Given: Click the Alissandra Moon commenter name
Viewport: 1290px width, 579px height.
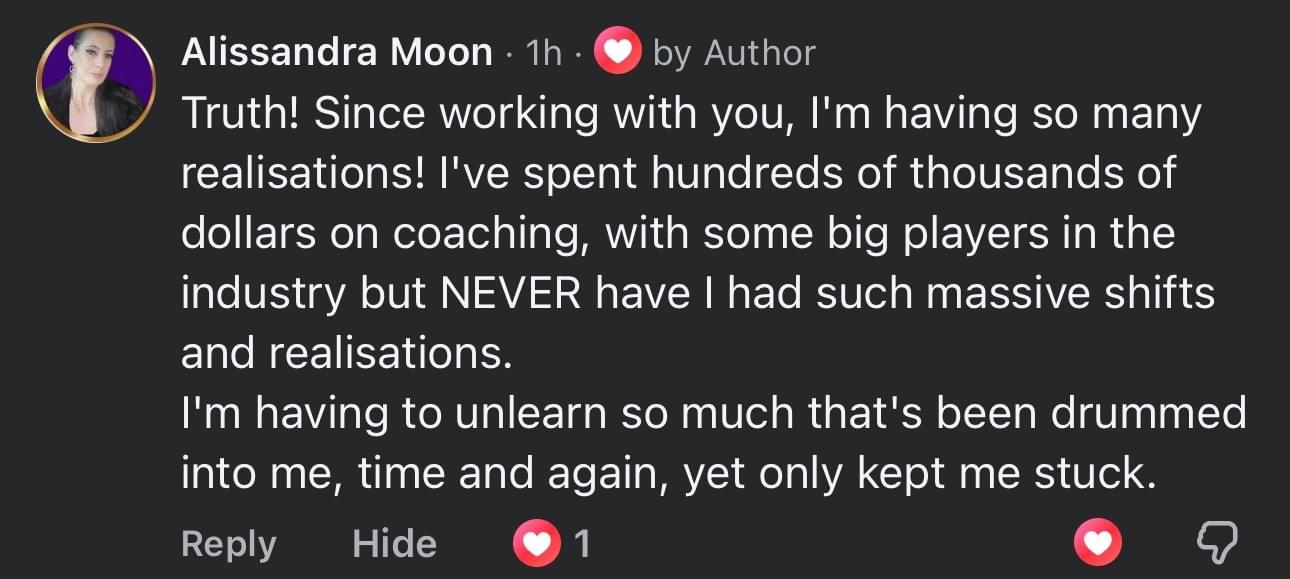Looking at the screenshot, I should 336,53.
